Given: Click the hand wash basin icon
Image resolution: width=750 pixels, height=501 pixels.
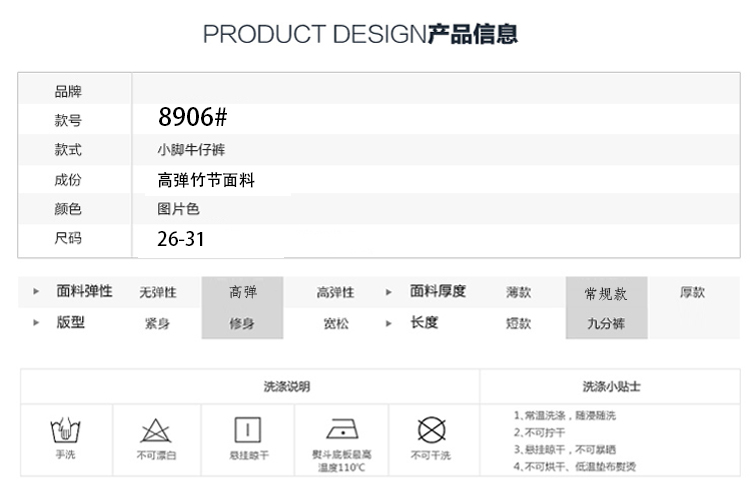Looking at the screenshot, I should tap(66, 431).
